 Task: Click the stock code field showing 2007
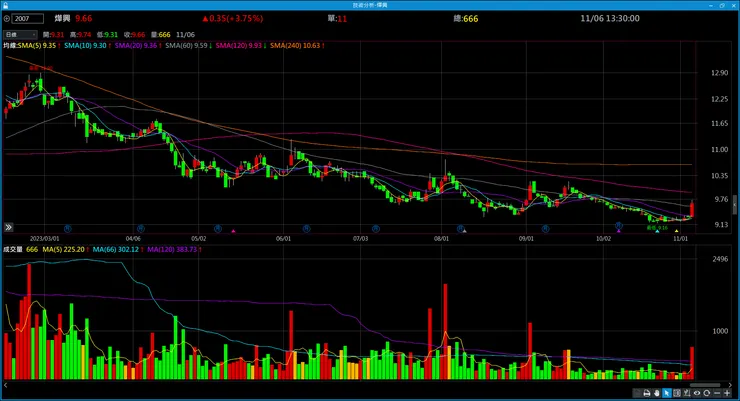(x=28, y=19)
